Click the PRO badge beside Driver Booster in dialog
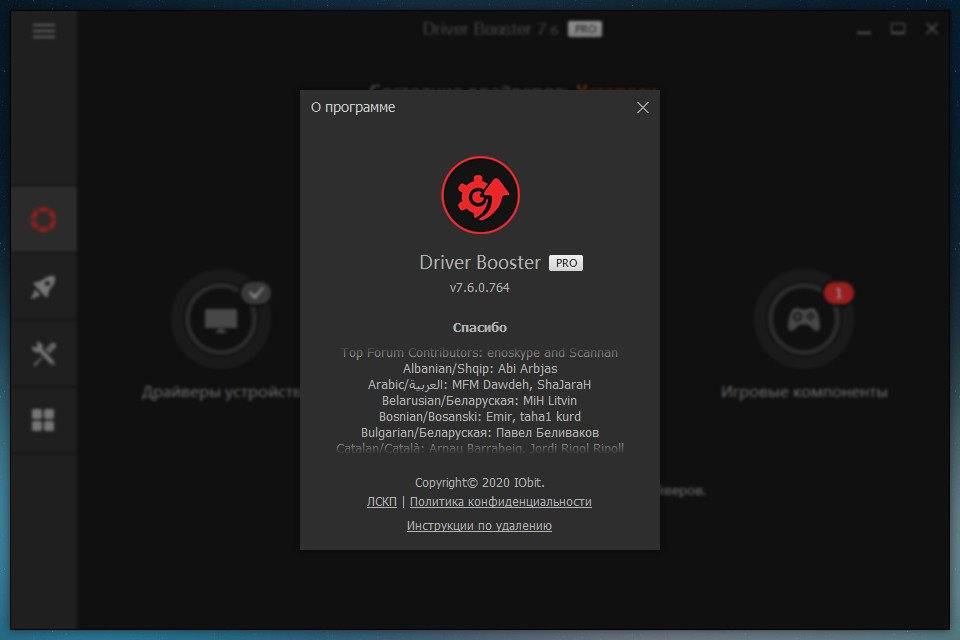 (x=566, y=263)
